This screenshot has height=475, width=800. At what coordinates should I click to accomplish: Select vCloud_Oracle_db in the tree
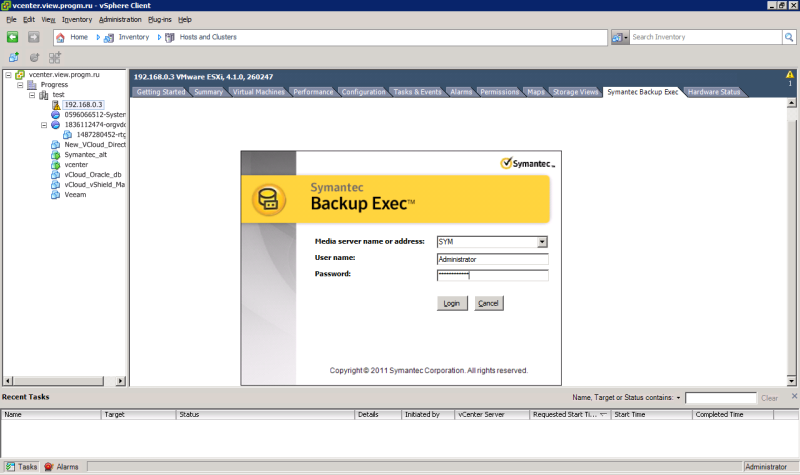[92, 174]
